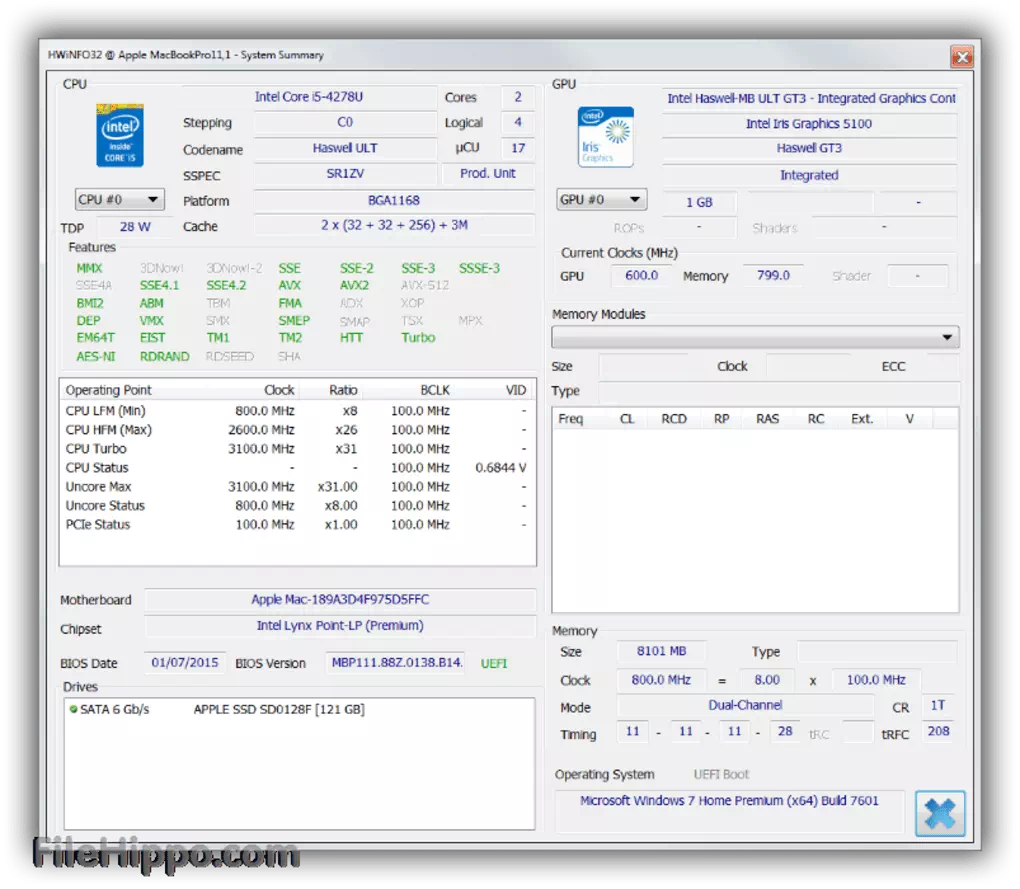The image size is (1020, 889).
Task: Click the Microsoft Windows 7 Home Premium text
Action: point(729,801)
